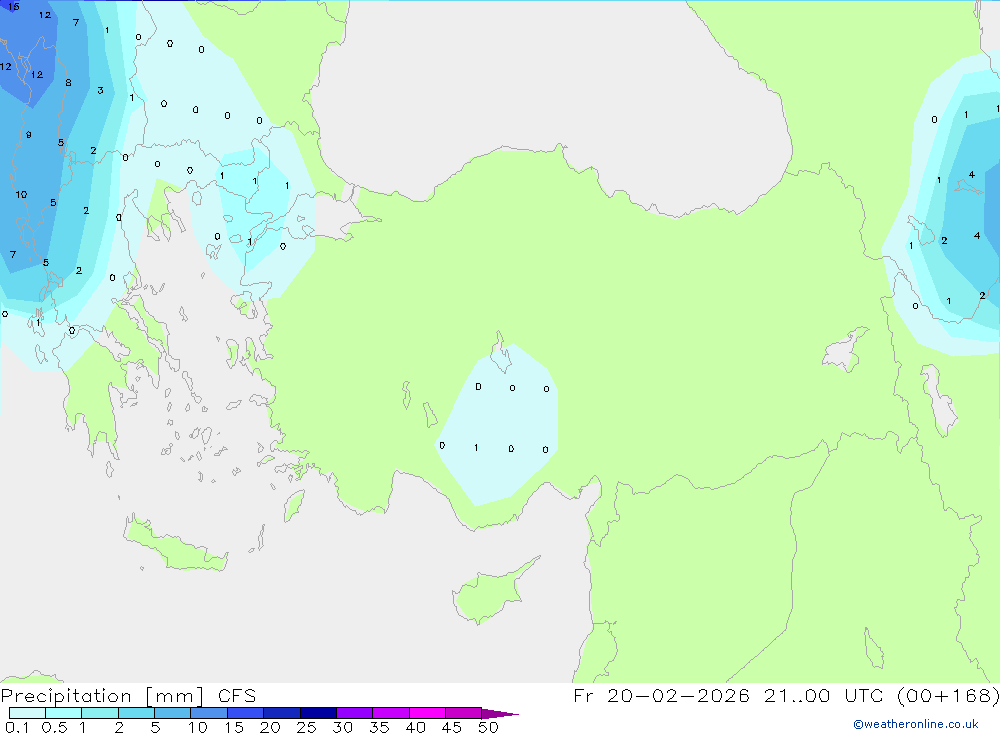
Task: Click the 'Fr 20-02-2026 21..00 UTC (00+168)' timestamp
Action: coord(786,696)
